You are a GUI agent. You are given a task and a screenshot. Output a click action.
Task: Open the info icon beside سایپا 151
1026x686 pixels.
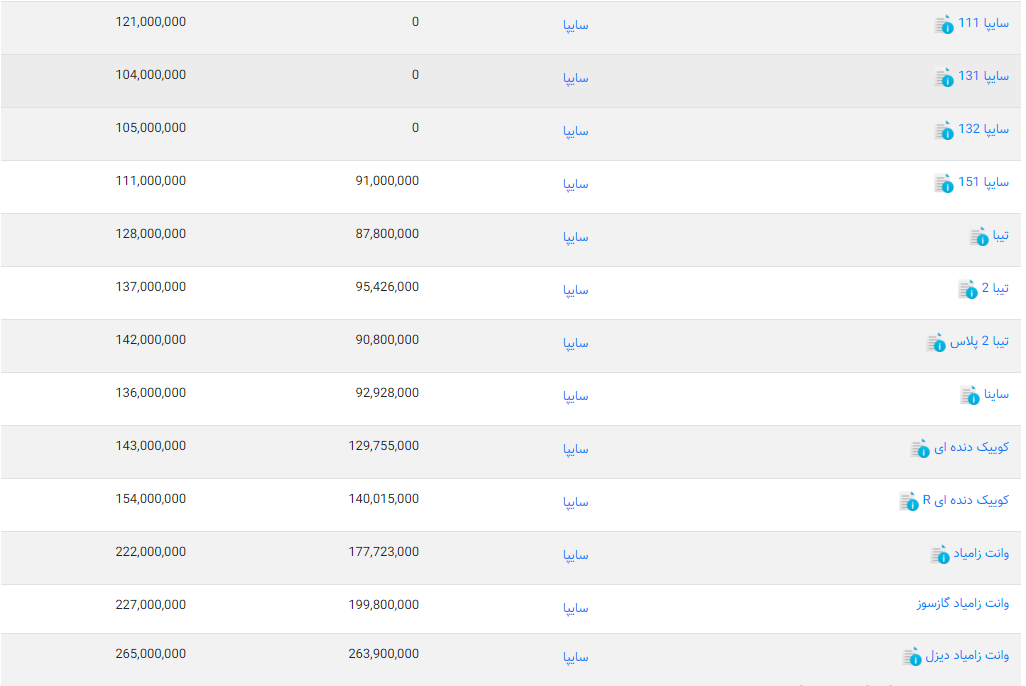pos(944,184)
